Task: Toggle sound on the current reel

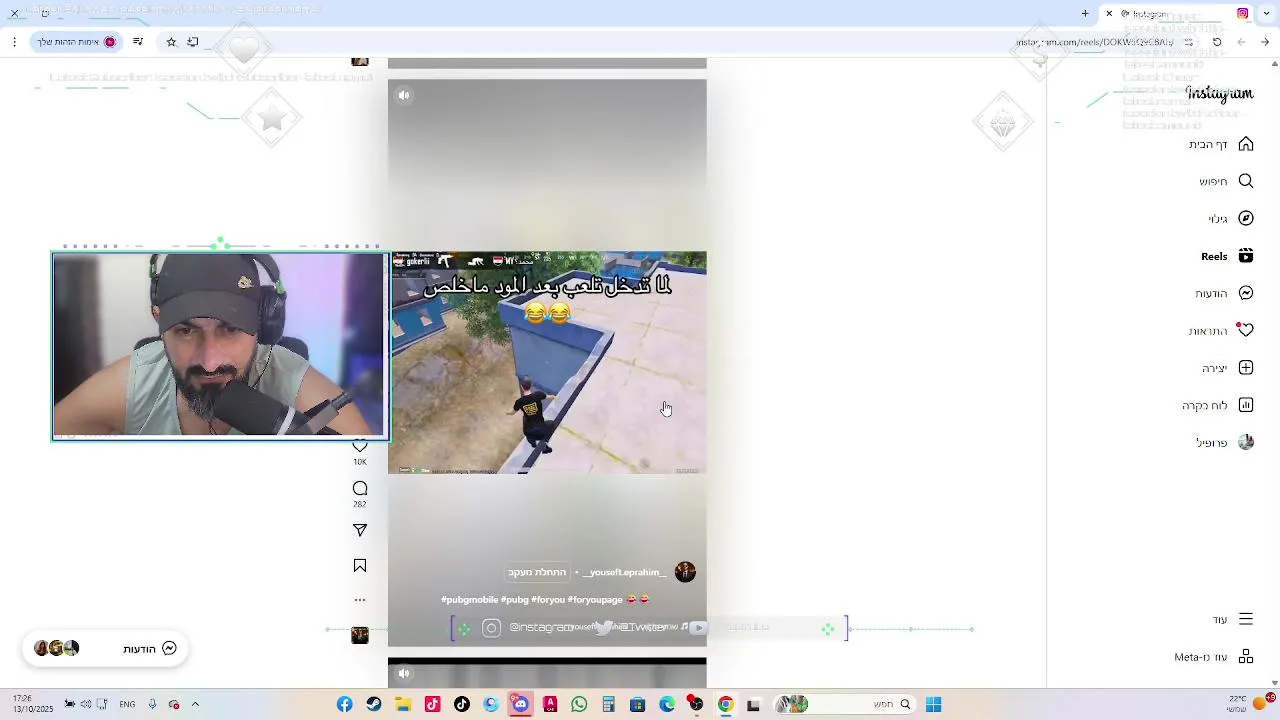Action: [404, 95]
